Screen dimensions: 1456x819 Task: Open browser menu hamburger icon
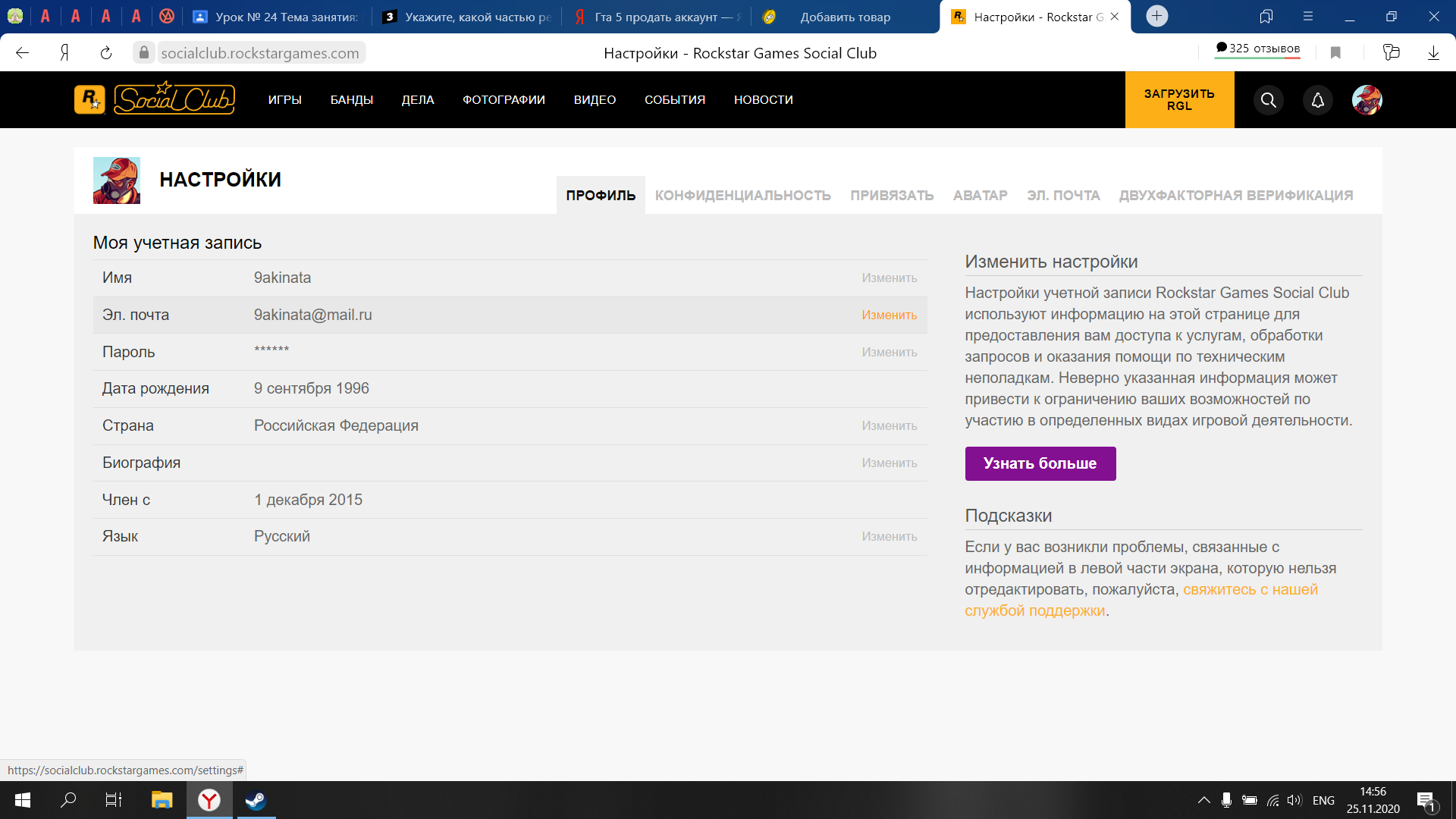pos(1308,16)
